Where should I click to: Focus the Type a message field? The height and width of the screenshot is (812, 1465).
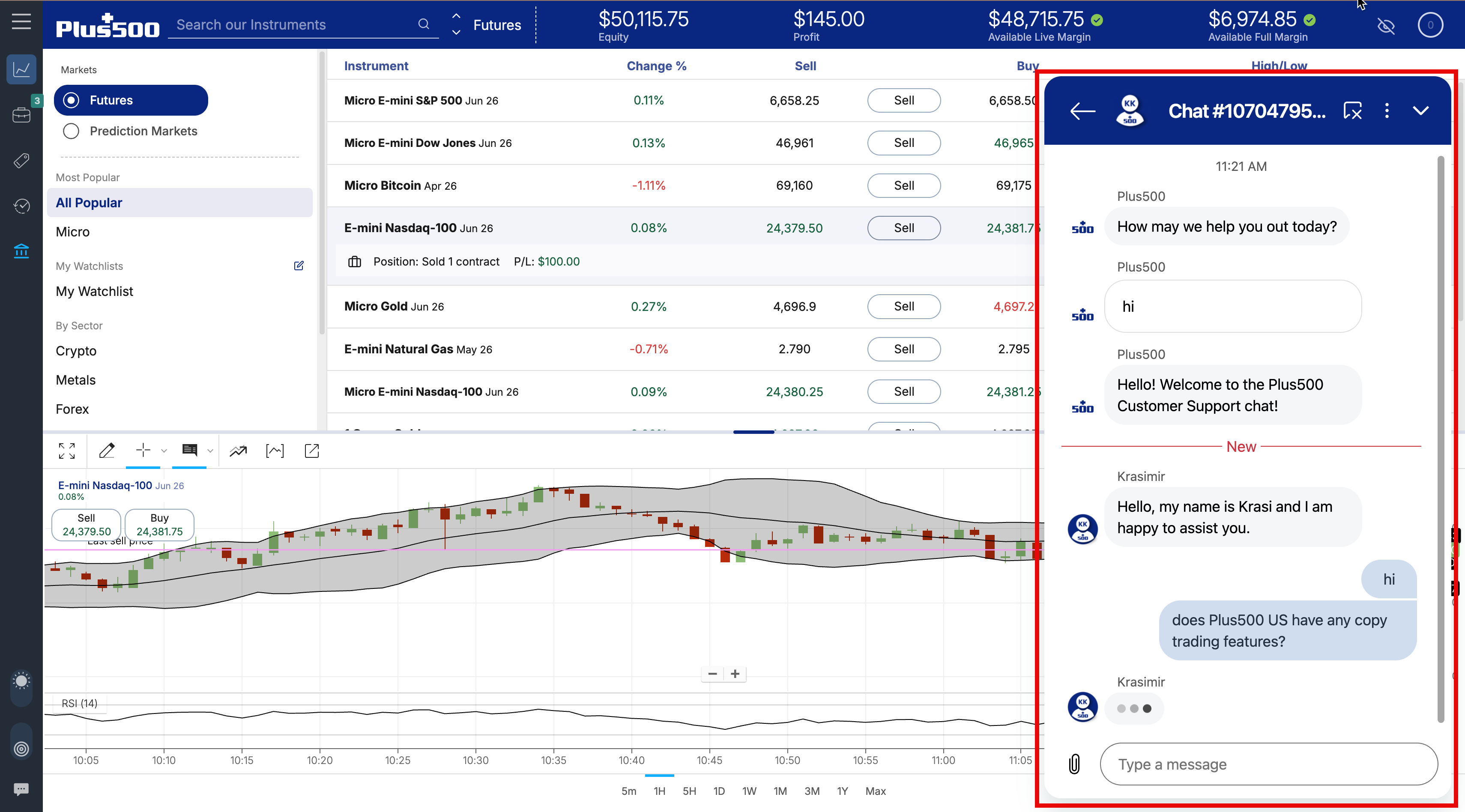tap(1269, 764)
